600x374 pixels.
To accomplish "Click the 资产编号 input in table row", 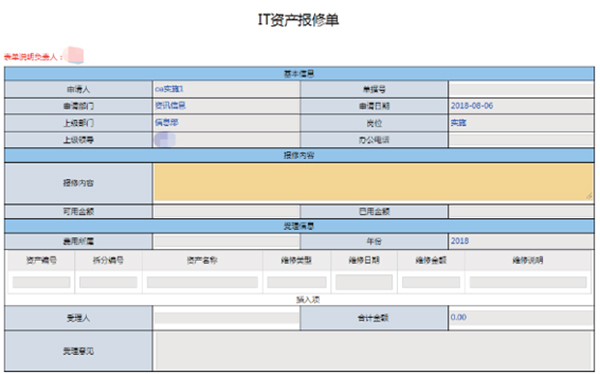I will point(41,283).
